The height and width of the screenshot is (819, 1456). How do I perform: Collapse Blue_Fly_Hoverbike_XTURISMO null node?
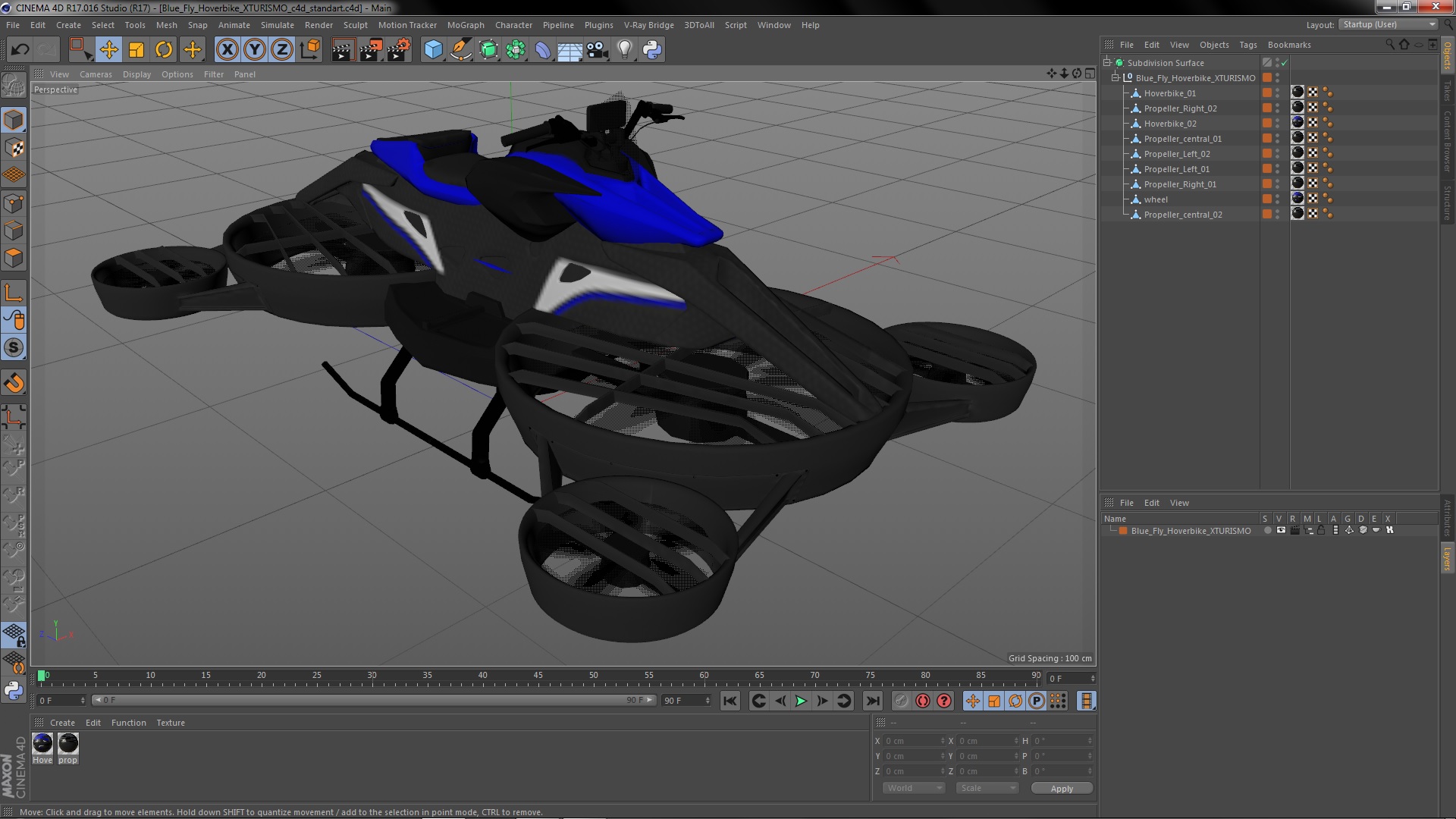[x=1116, y=78]
